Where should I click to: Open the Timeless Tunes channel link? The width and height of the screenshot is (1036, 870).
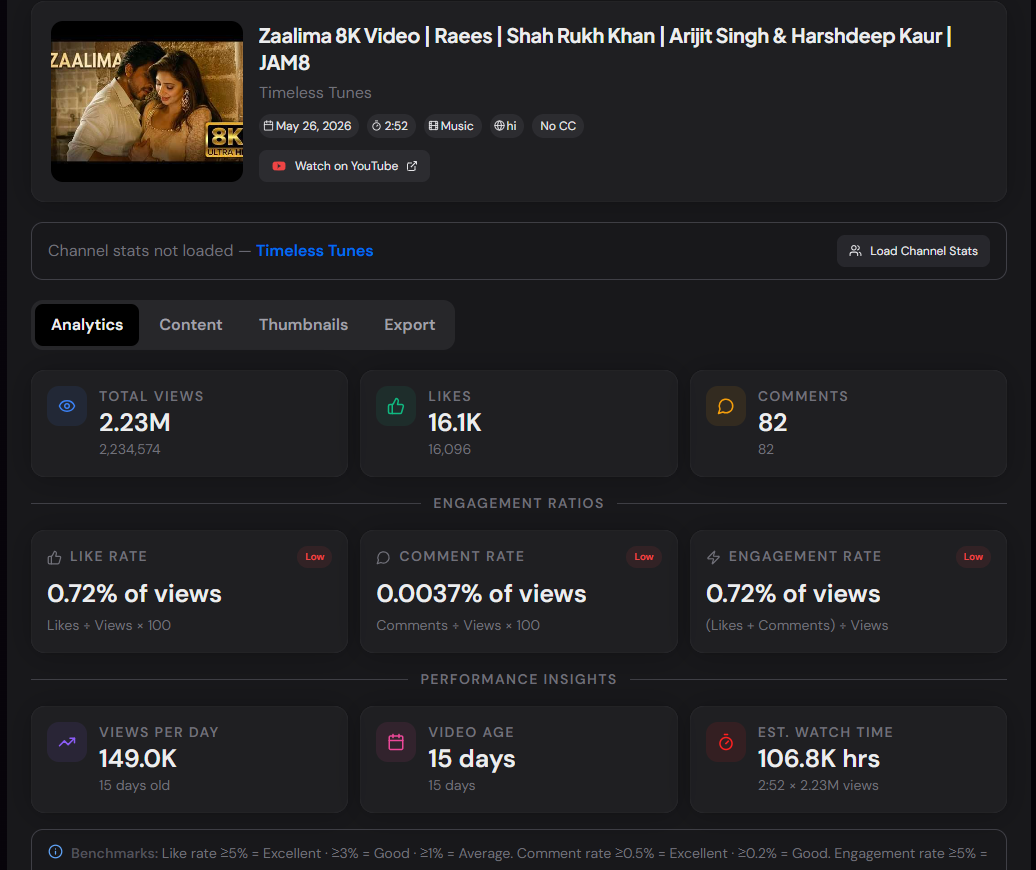[x=314, y=251]
